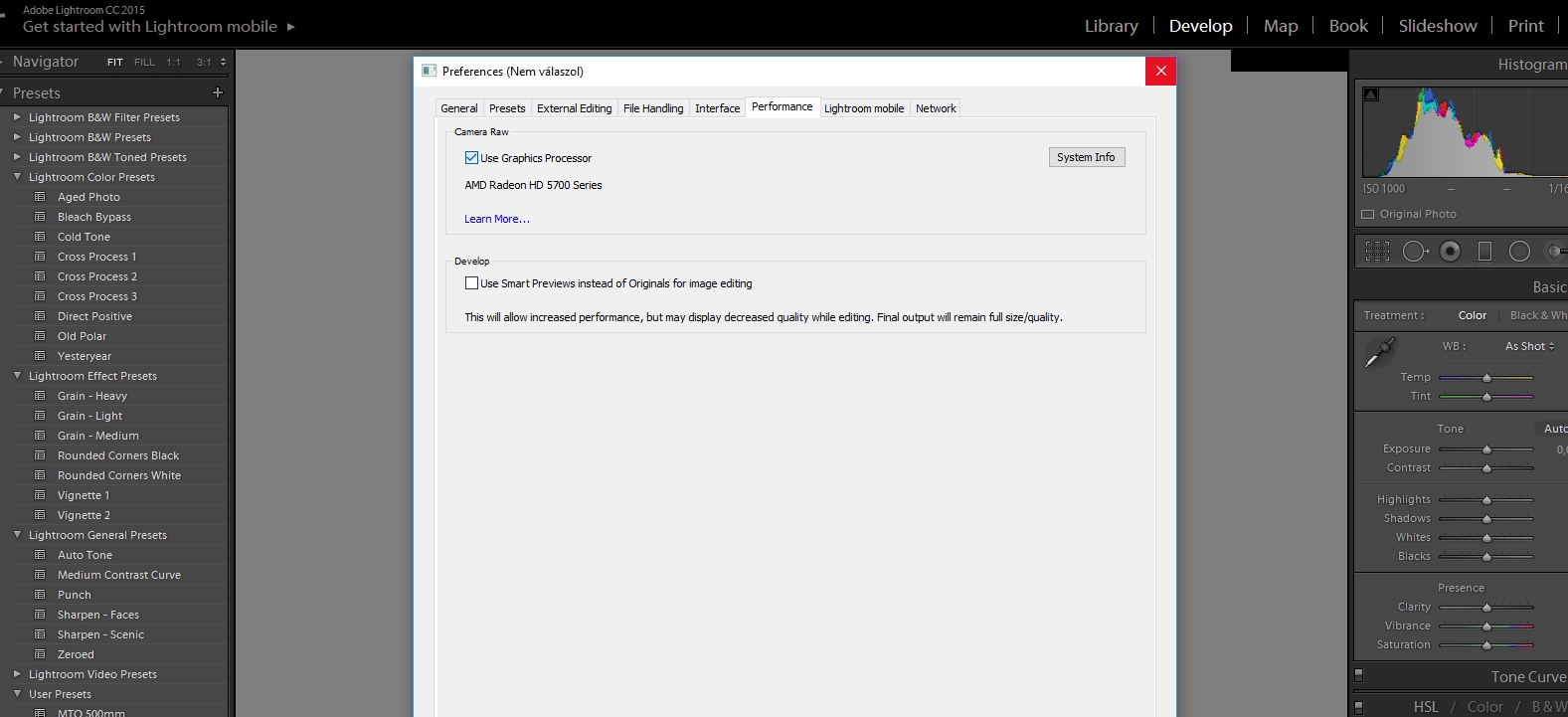The width and height of the screenshot is (1568, 717).
Task: Click the Punch preset icon
Action: (40, 595)
